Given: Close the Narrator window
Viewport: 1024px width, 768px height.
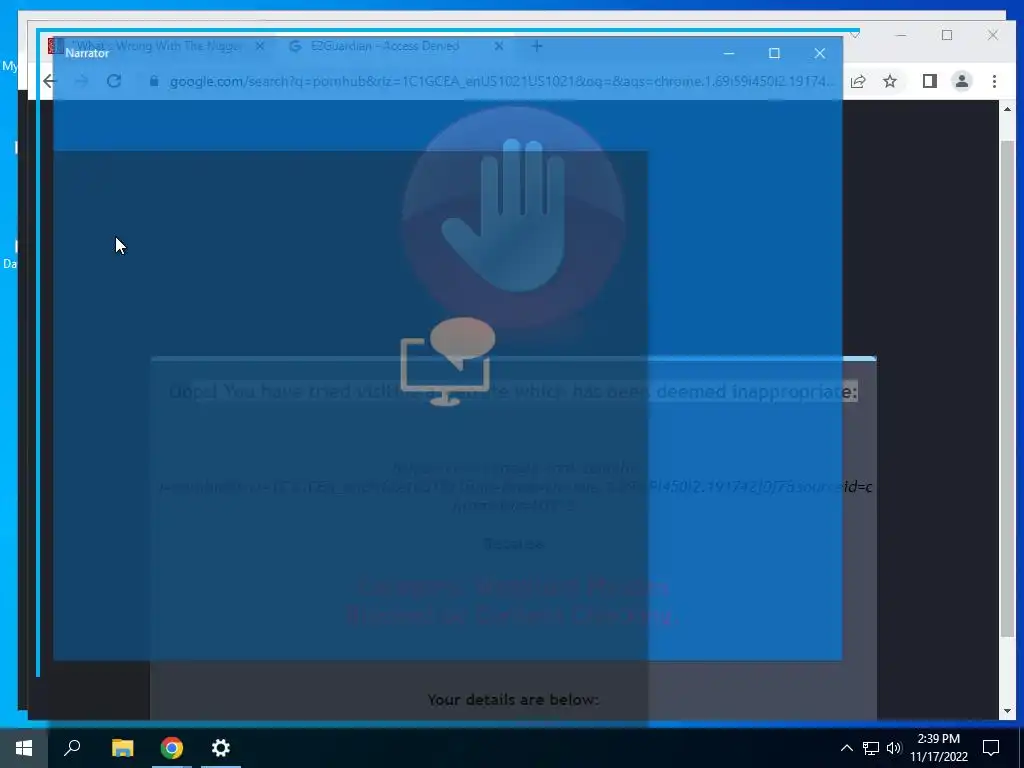Looking at the screenshot, I should tap(820, 54).
